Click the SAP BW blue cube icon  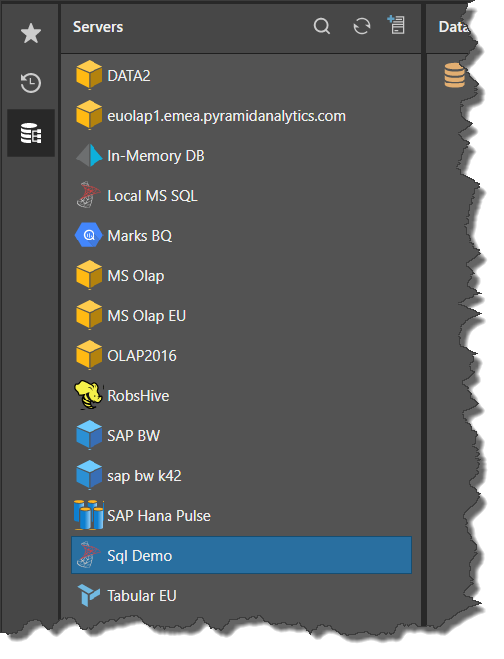(89, 435)
